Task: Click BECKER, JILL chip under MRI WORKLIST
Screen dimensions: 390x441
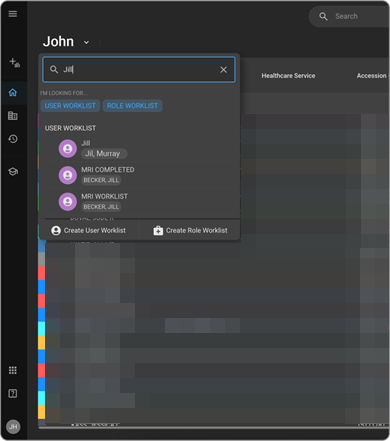Action: (x=101, y=207)
